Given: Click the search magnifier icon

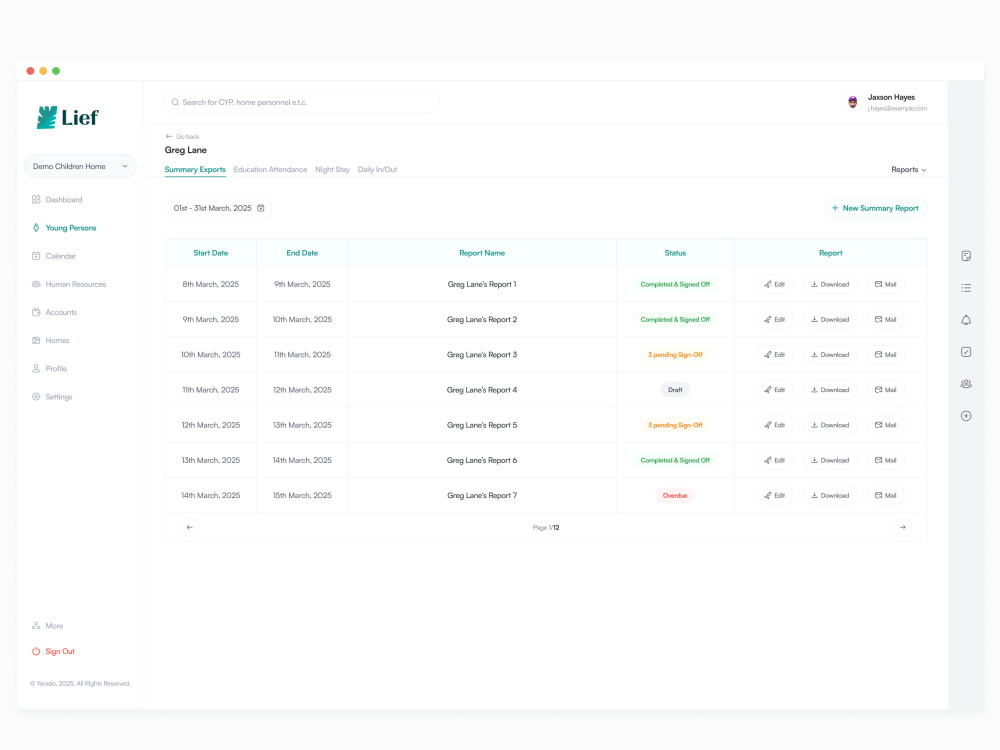Looking at the screenshot, I should tap(175, 102).
